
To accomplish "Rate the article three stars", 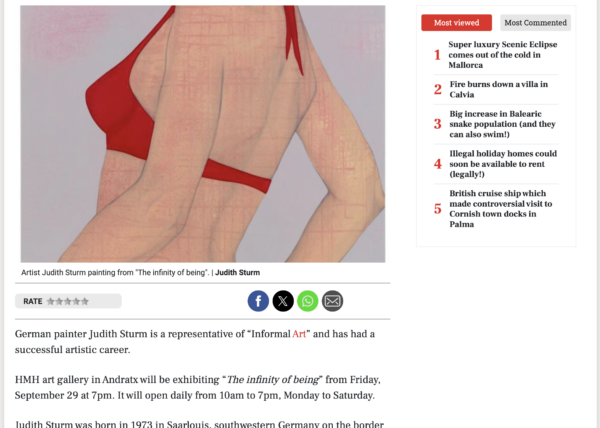I will tap(68, 301).
